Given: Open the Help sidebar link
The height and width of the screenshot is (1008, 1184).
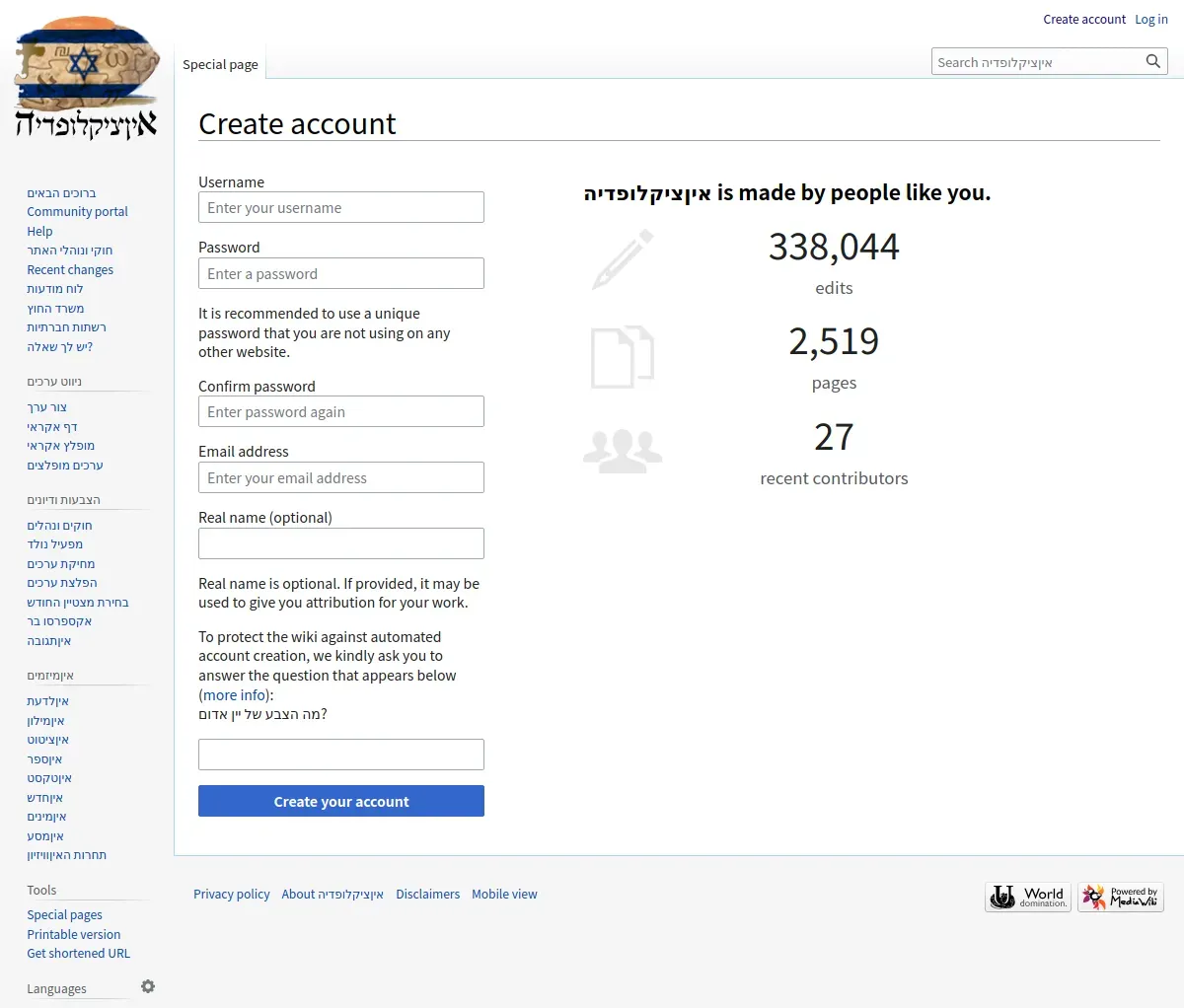Looking at the screenshot, I should [39, 231].
